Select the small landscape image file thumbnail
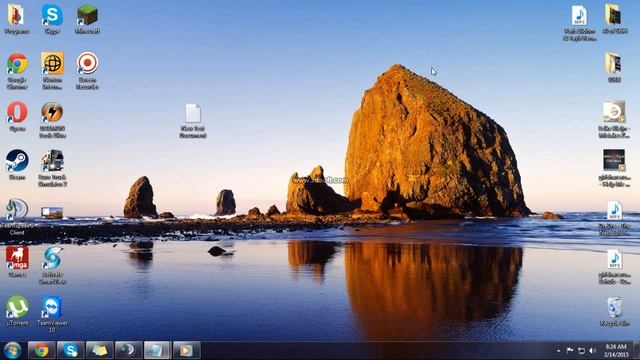This screenshot has width=640, height=360. tap(52, 213)
